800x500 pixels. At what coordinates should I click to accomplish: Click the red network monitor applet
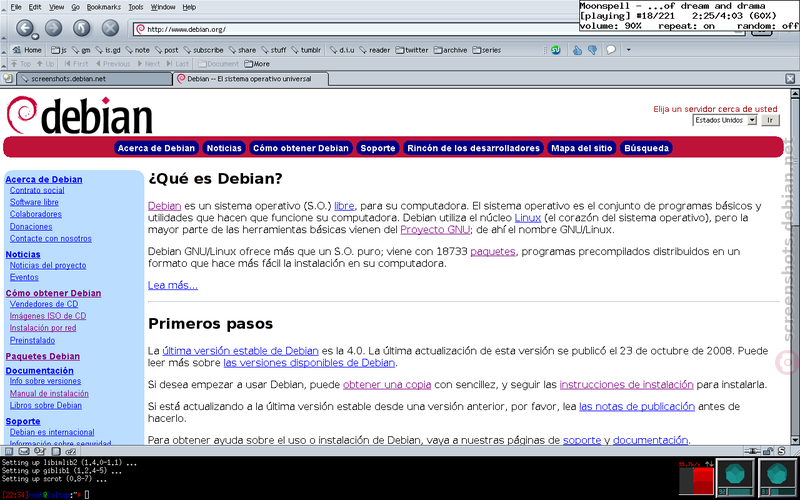(696, 480)
